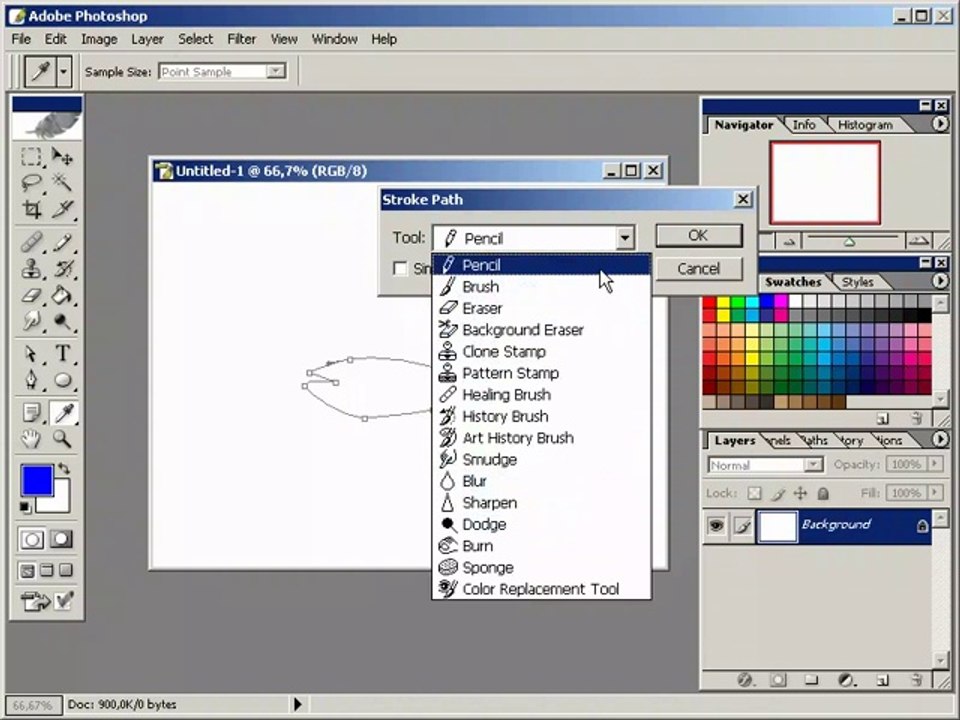This screenshot has height=720, width=960.
Task: Select the Notes tool
Action: pos(31,413)
